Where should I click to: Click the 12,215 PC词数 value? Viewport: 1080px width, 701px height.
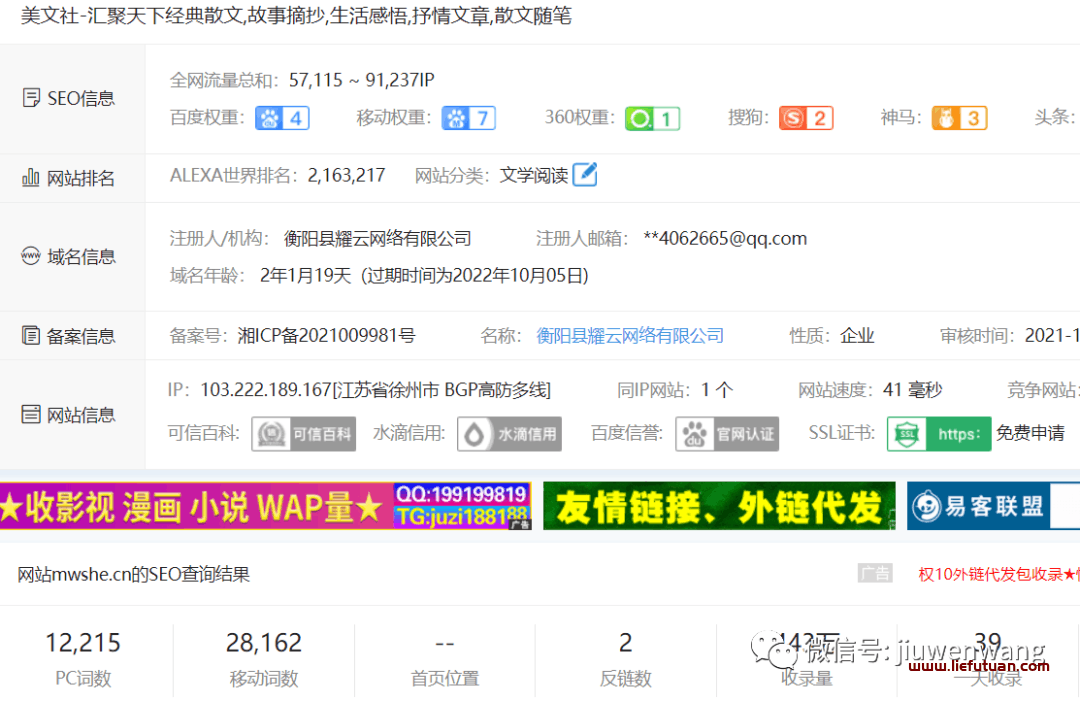point(83,642)
